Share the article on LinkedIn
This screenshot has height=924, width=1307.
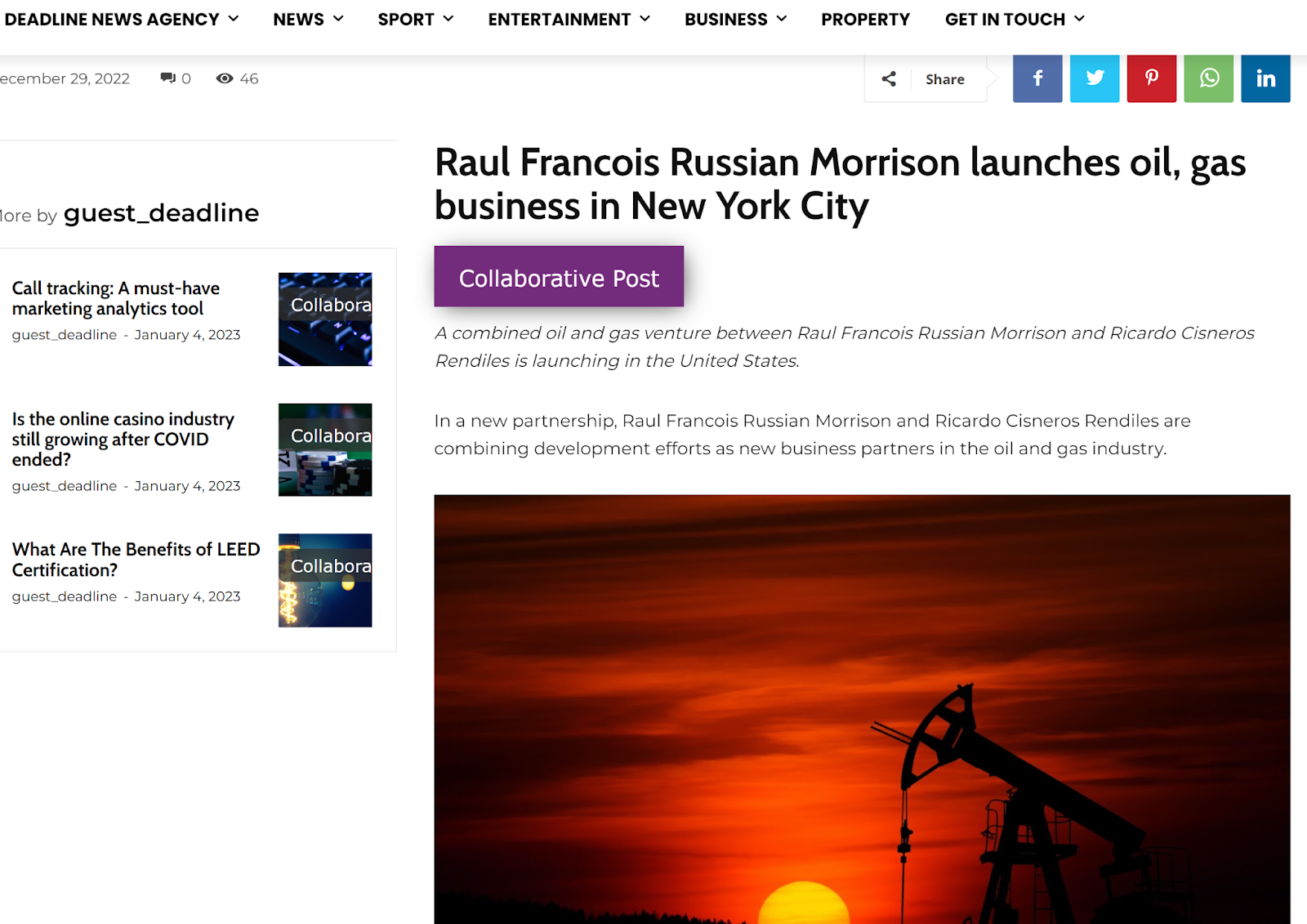coord(1265,78)
